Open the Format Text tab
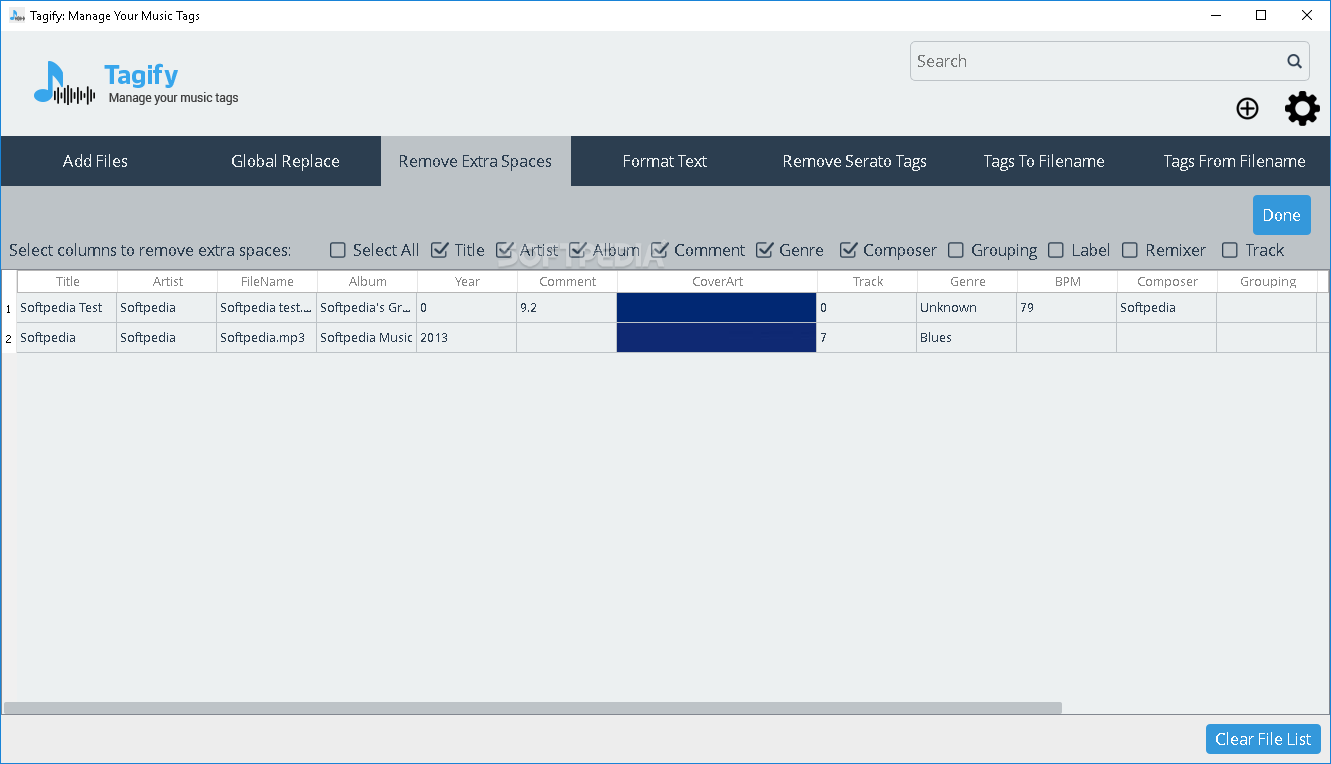 665,161
